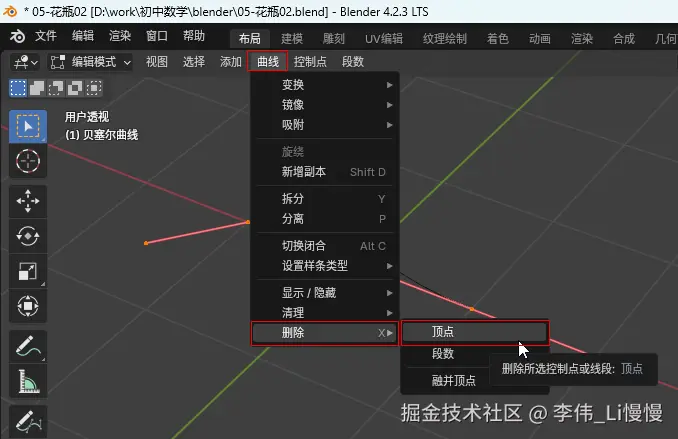Select the Curve Pen tool
678x439 pixels.
pos(28,422)
